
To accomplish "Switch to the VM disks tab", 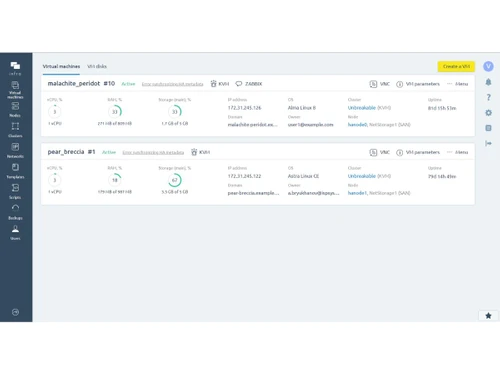I will pos(97,66).
